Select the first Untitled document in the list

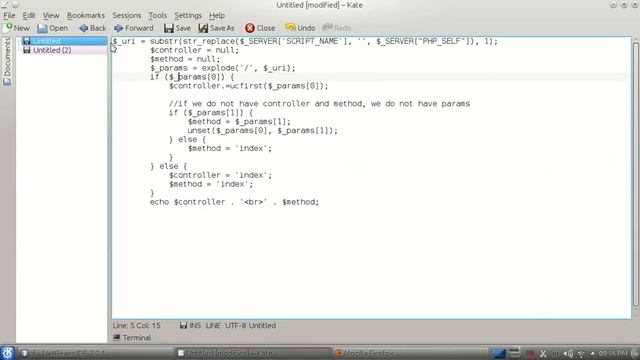[64, 41]
